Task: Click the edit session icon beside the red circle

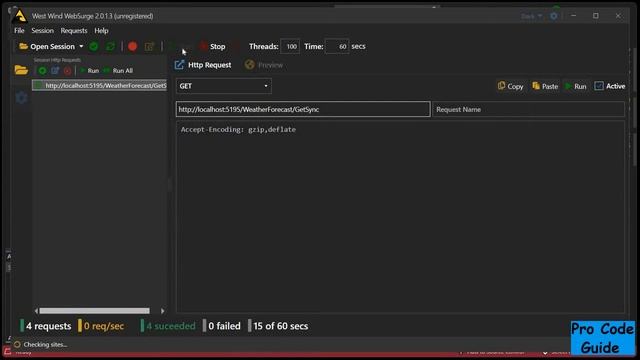Action: click(x=149, y=47)
